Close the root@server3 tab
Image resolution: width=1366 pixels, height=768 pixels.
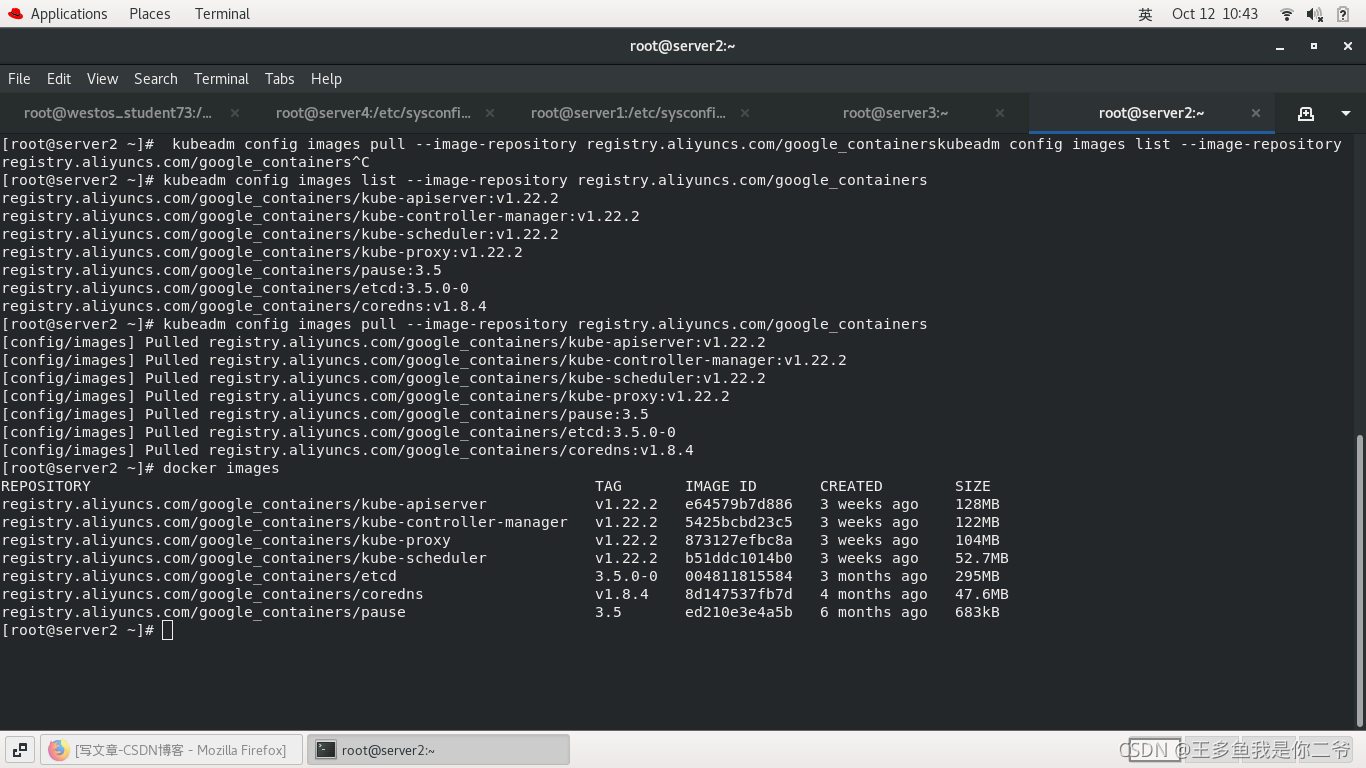[1000, 113]
